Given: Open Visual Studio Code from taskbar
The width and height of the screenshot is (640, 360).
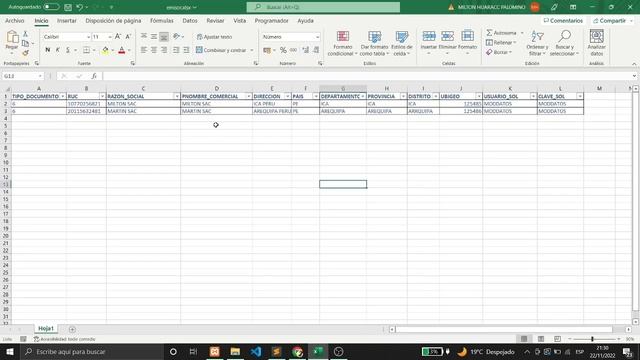Looking at the screenshot, I should (x=256, y=351).
